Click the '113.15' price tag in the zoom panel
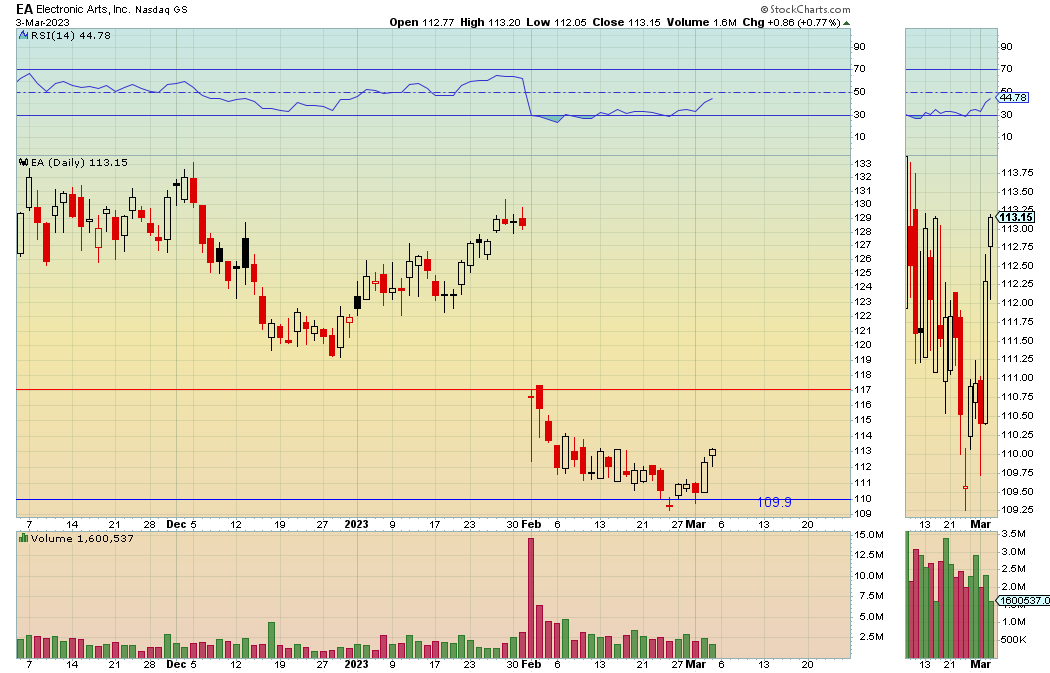This screenshot has height=673, width=1050. coord(1016,217)
